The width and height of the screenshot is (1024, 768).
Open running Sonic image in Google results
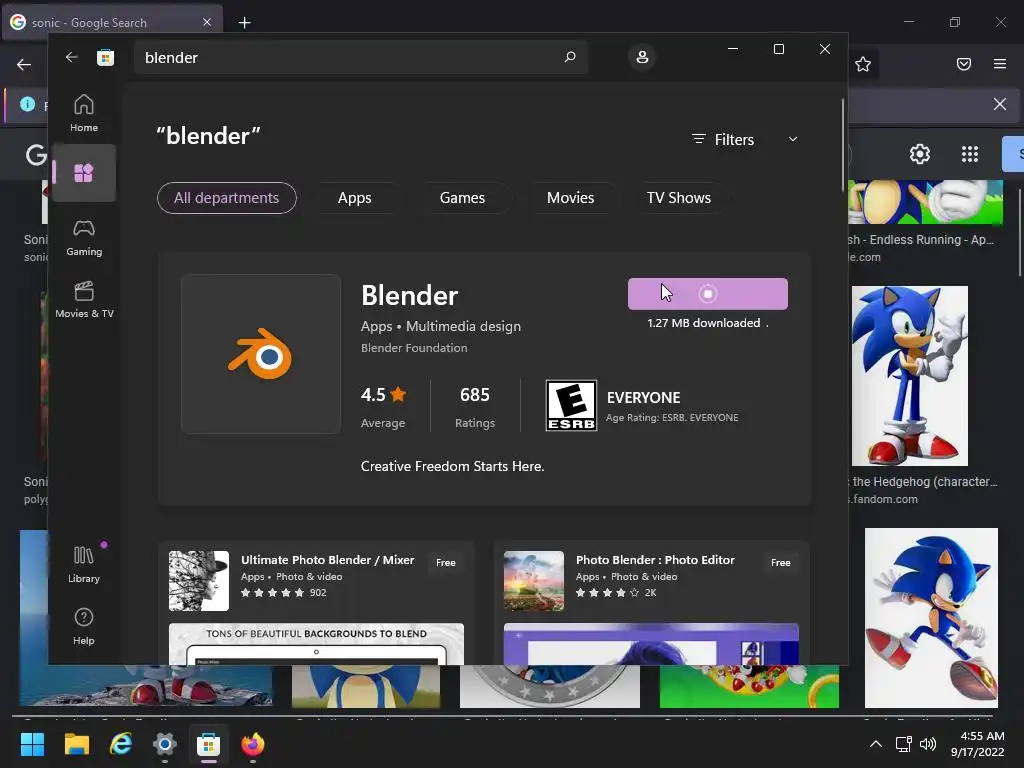(931, 618)
